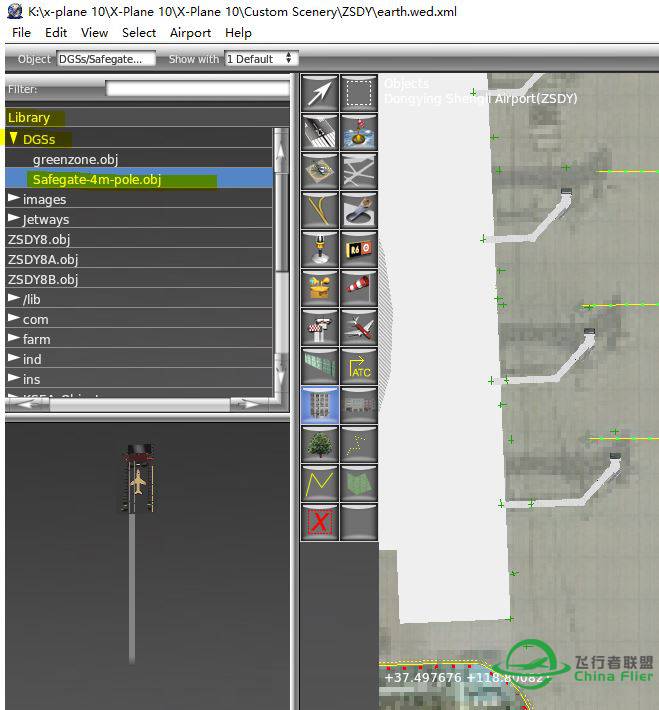Select the Facade tool
659x710 pixels.
[359, 405]
